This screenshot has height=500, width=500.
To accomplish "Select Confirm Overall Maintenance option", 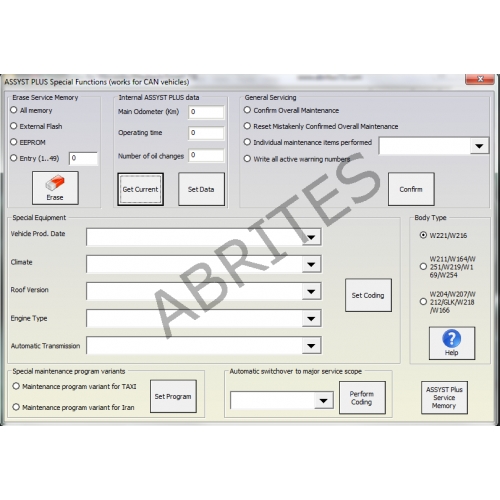I will [x=247, y=110].
